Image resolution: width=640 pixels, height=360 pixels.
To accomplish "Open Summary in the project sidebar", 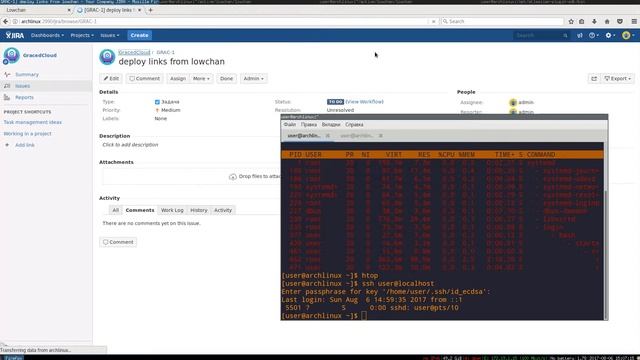I will [27, 75].
